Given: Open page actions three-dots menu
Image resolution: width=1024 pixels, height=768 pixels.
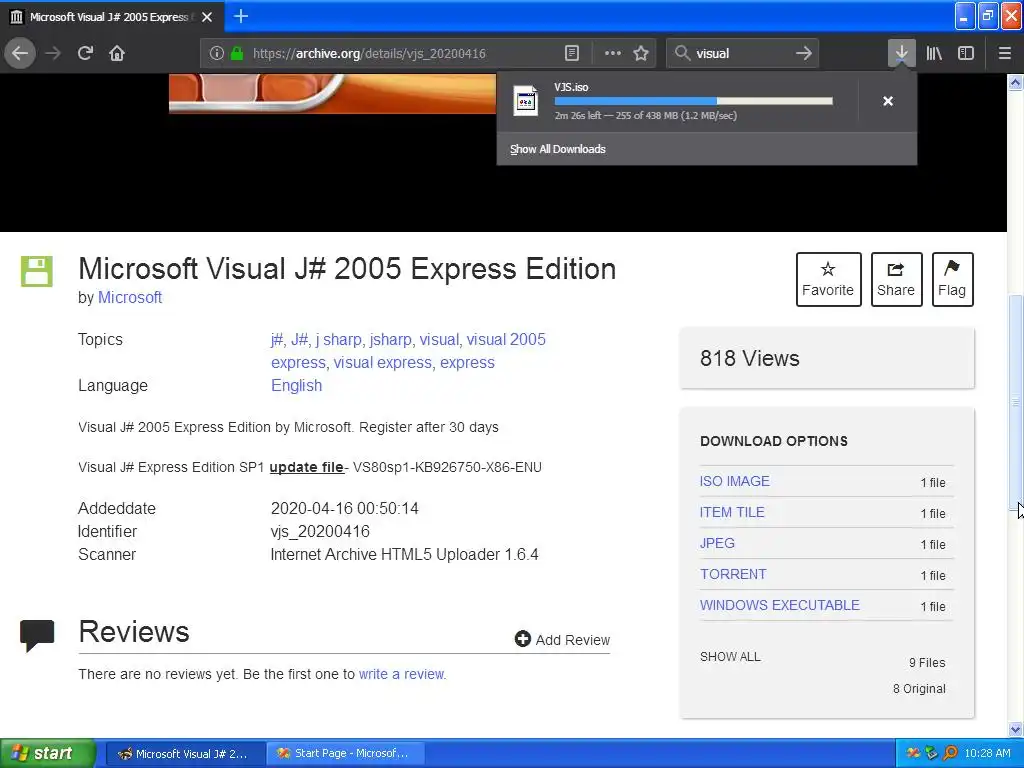Looking at the screenshot, I should (613, 54).
